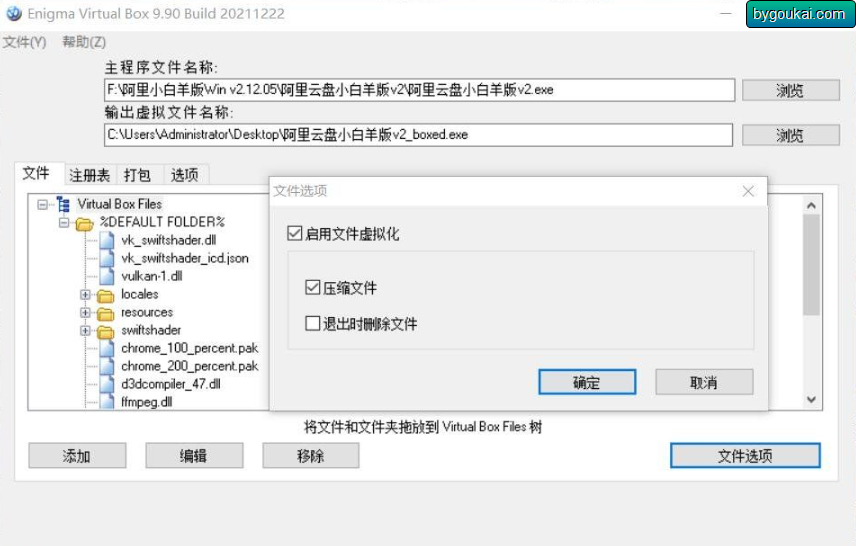The width and height of the screenshot is (856, 546).
Task: Open the 帮助(Z) menu
Action: [84, 42]
